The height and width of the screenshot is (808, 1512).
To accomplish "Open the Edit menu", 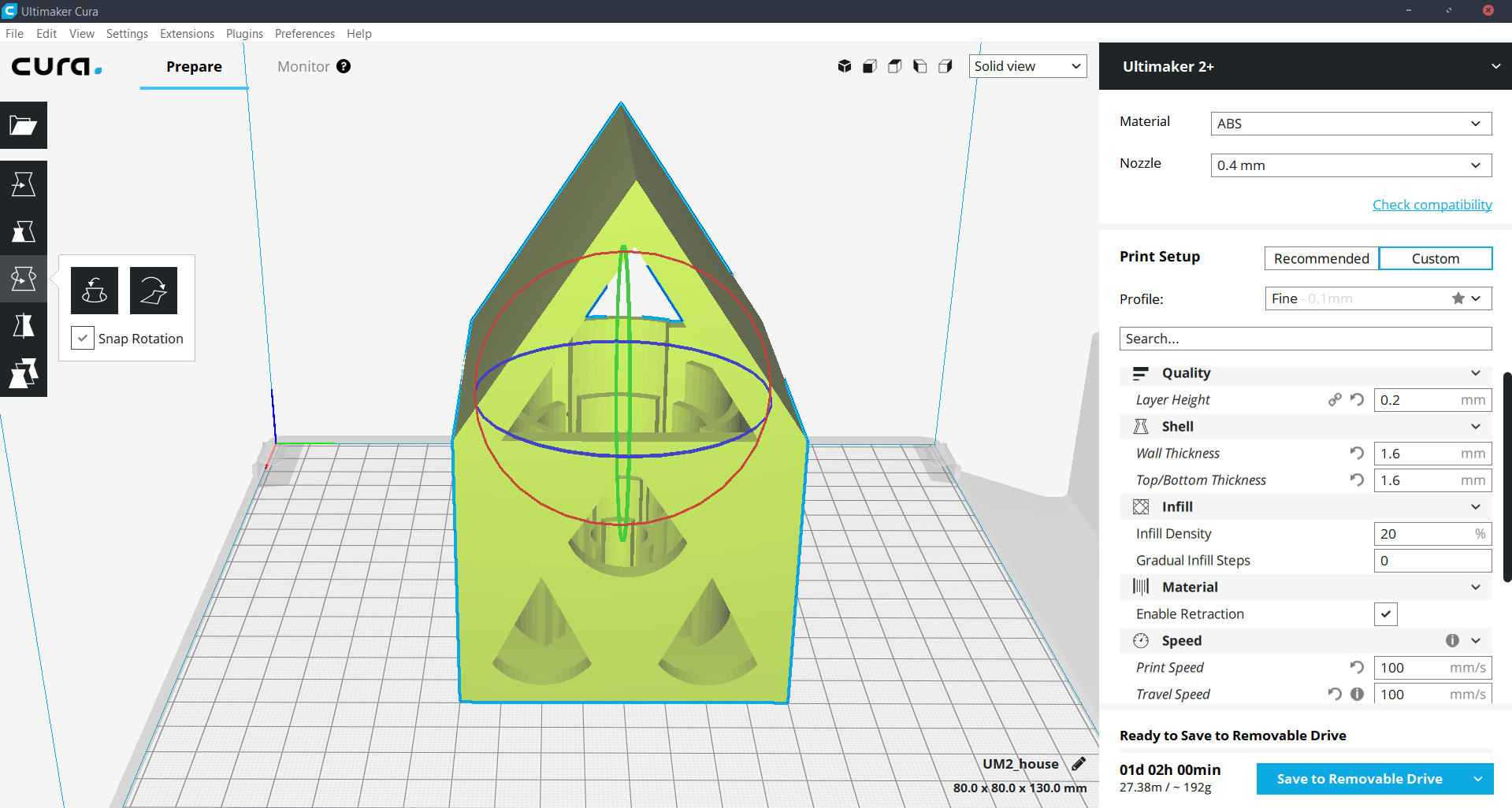I will point(46,34).
